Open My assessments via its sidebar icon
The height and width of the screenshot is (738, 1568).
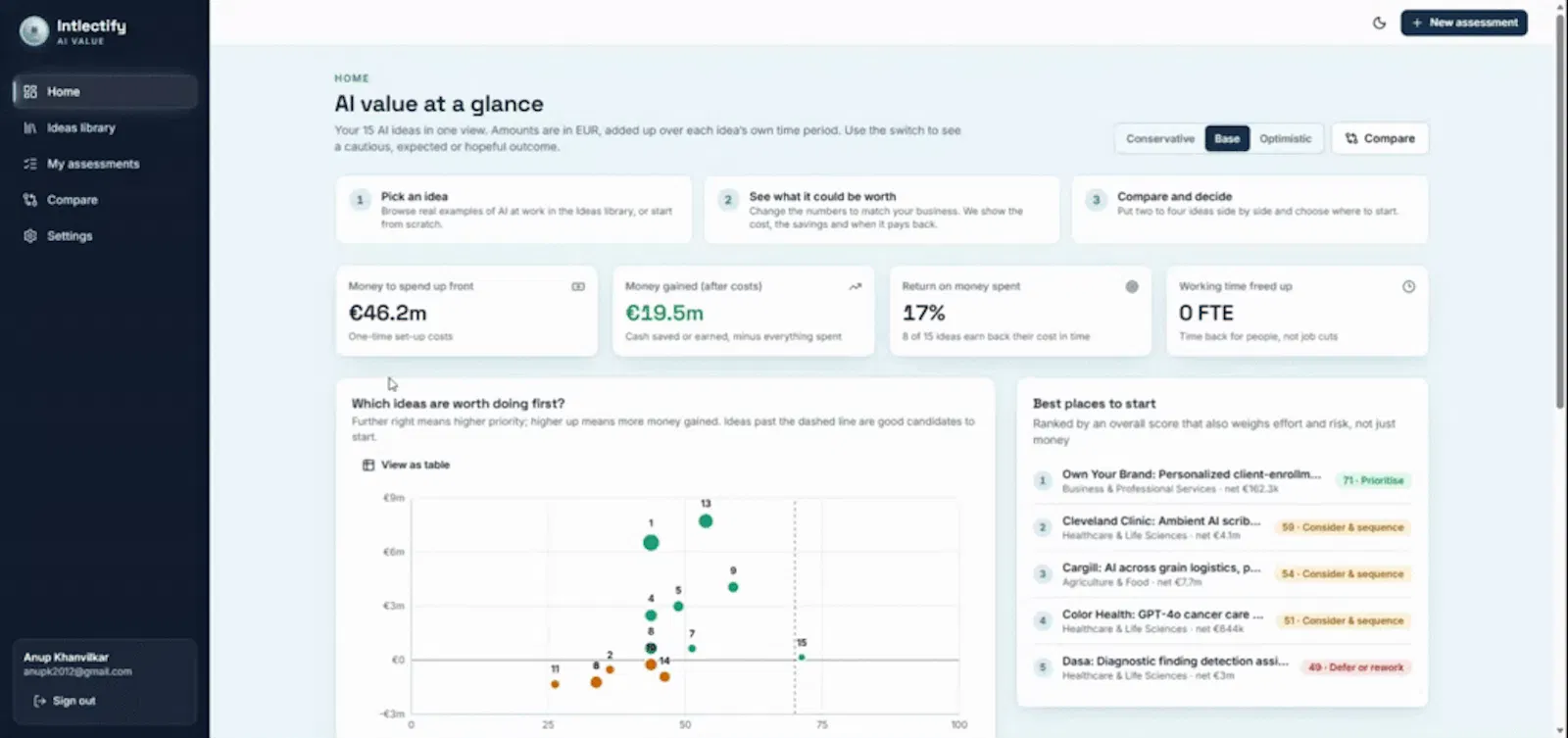click(x=30, y=164)
